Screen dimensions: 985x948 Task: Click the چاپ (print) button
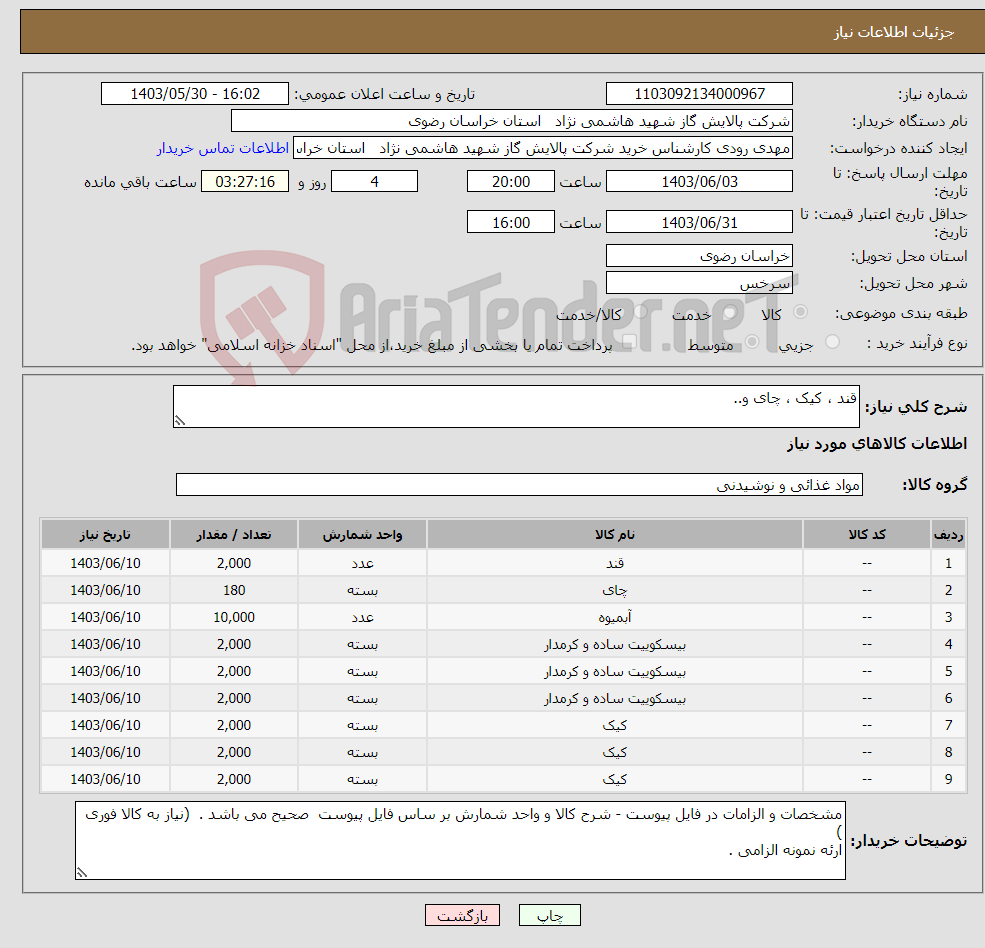pos(549,915)
